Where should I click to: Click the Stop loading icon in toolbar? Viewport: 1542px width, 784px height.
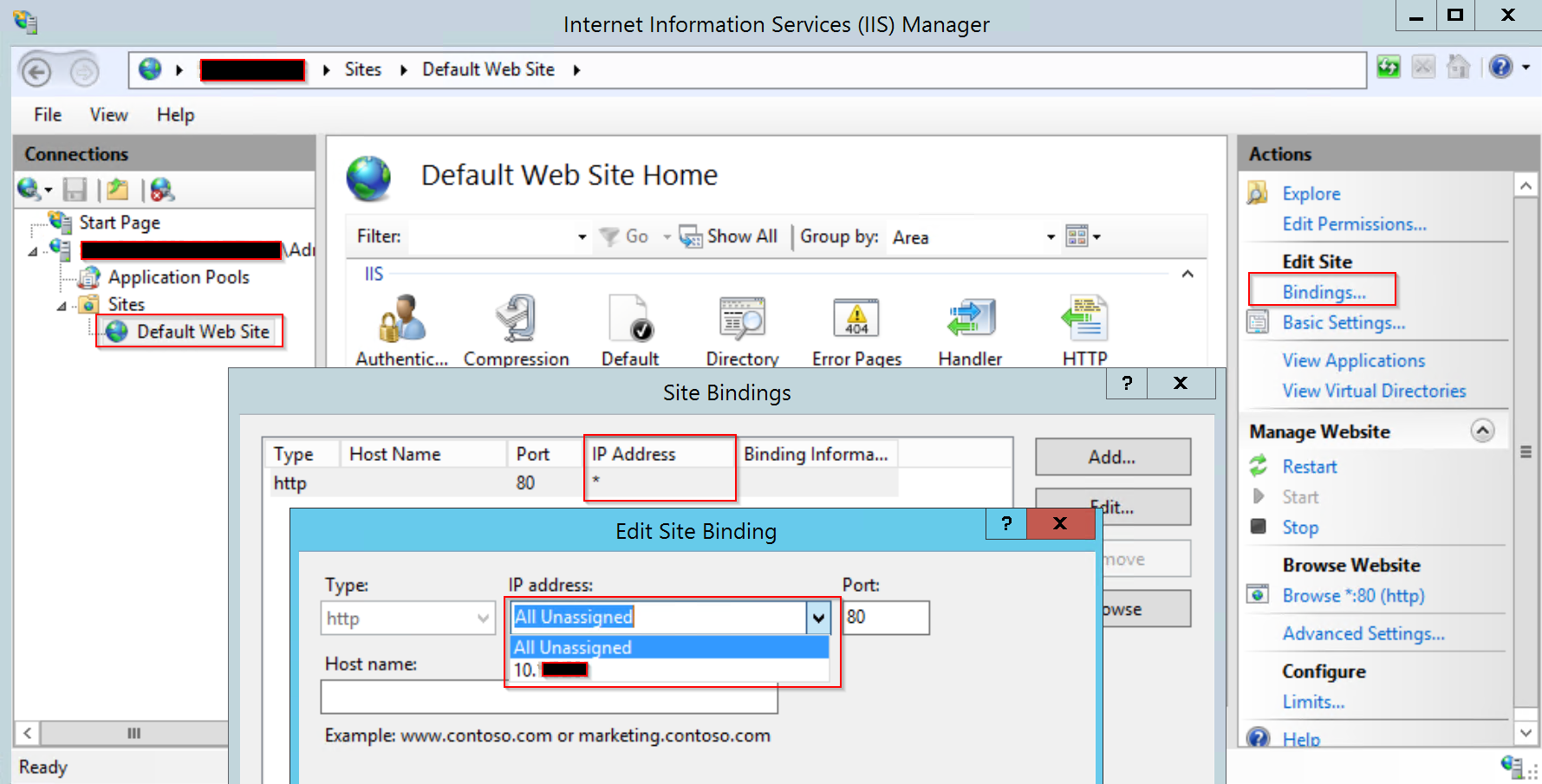click(1423, 67)
